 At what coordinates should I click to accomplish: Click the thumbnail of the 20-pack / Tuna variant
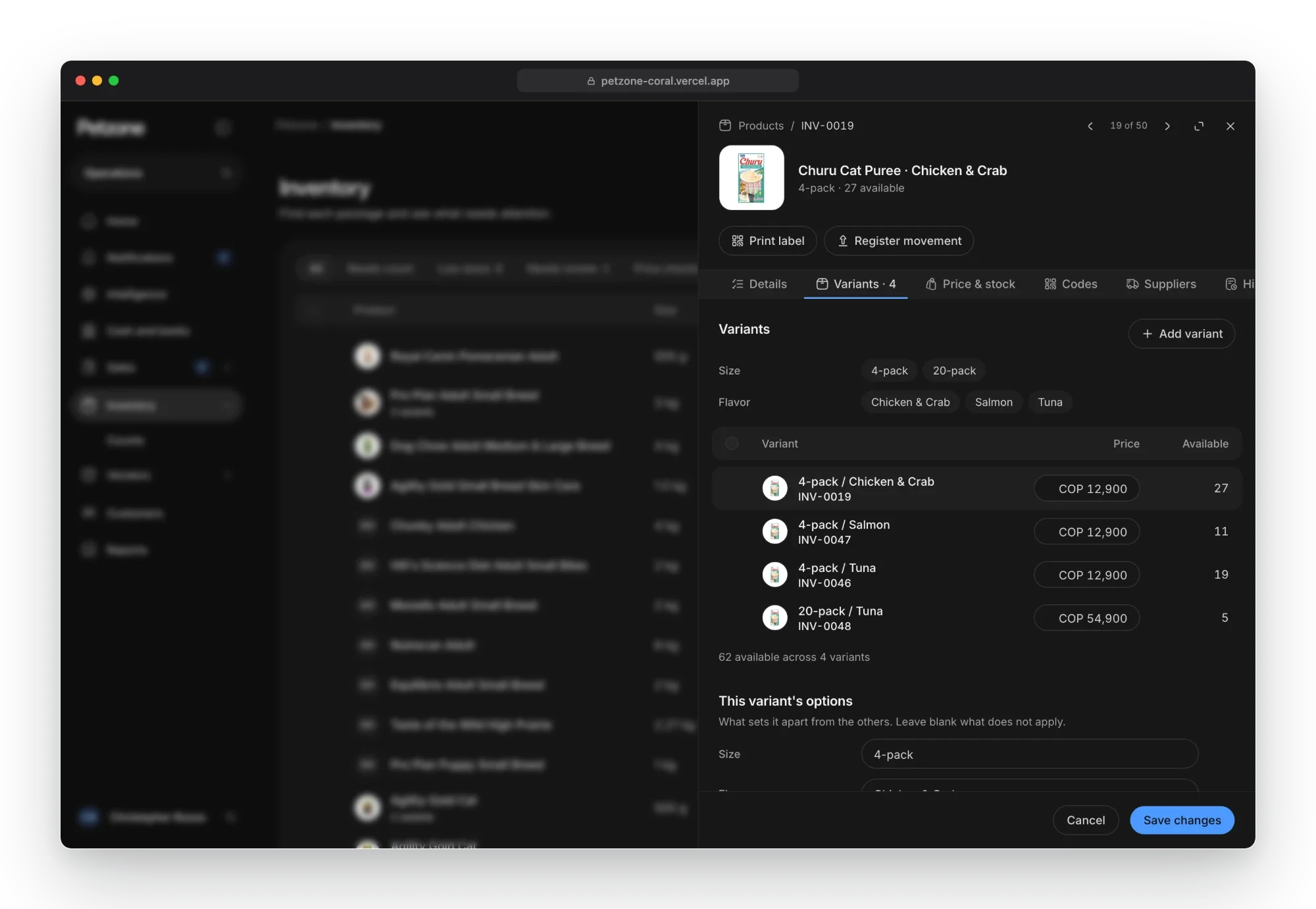tap(774, 618)
